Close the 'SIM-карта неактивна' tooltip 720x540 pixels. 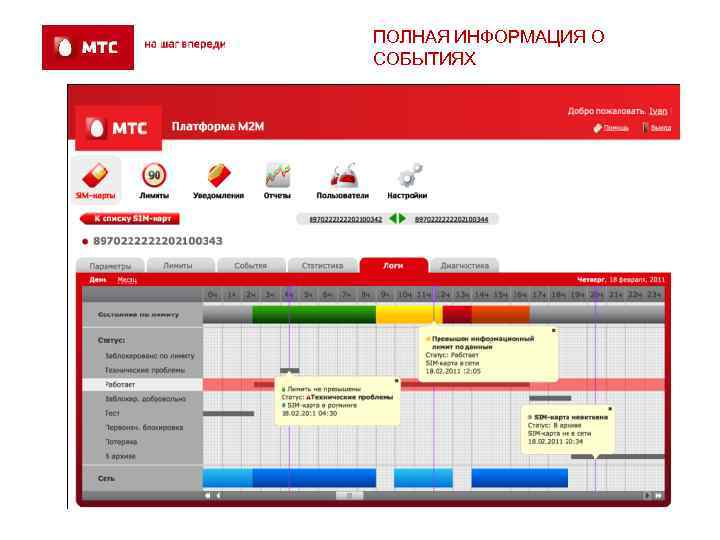coord(610,408)
